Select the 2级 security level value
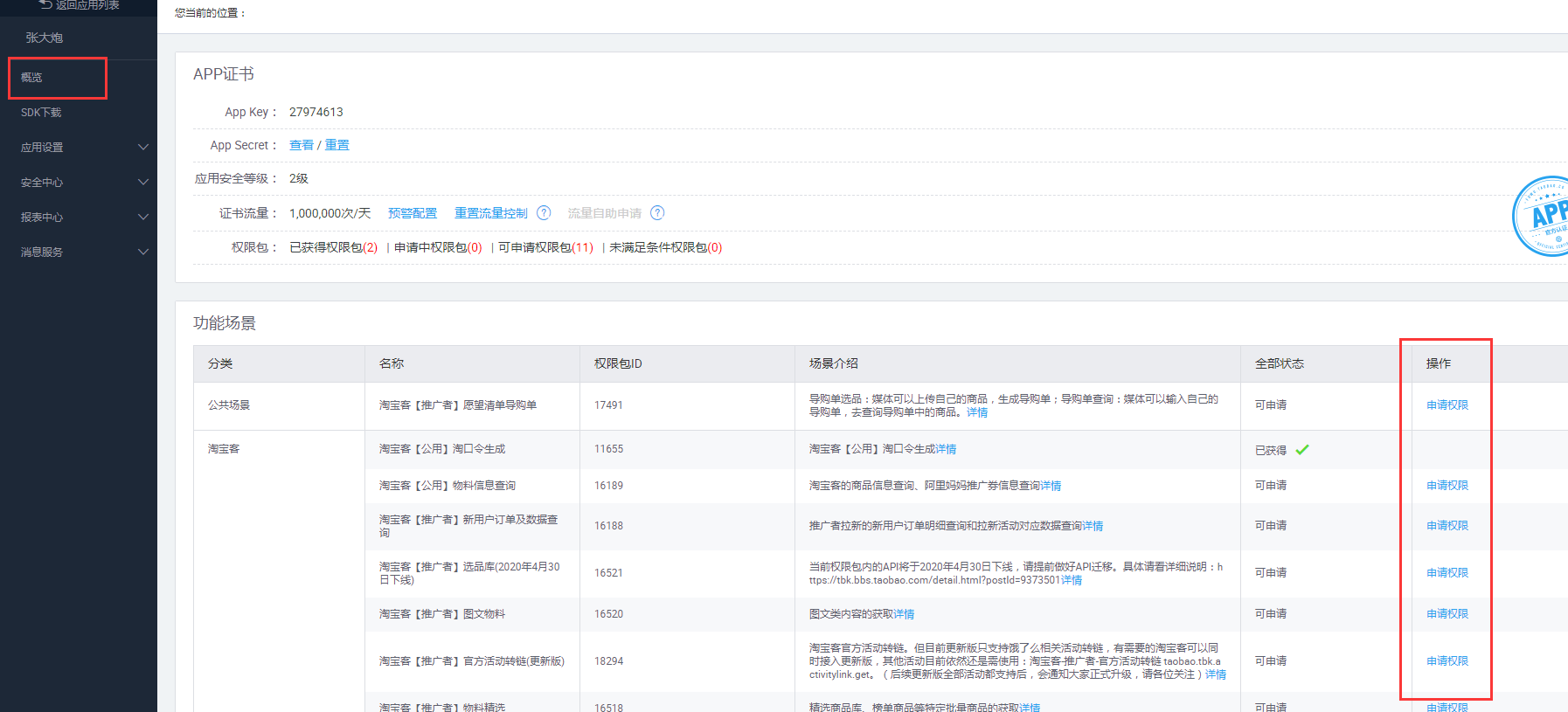1568x712 pixels. [x=299, y=178]
